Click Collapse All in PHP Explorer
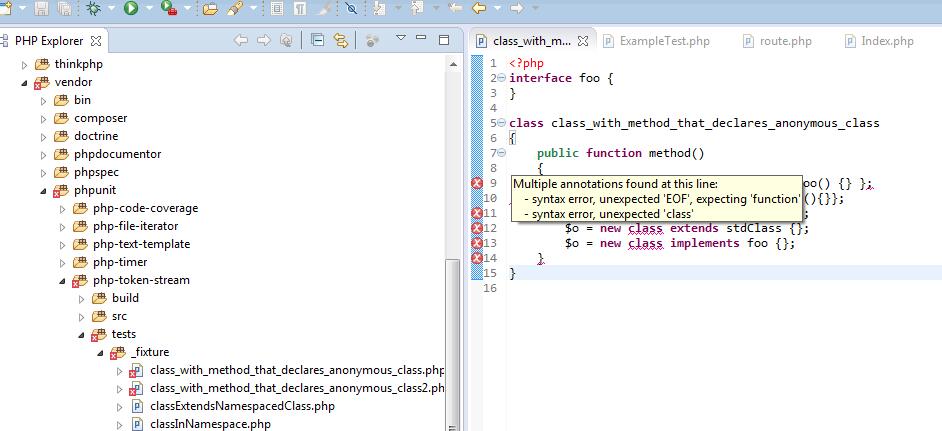 pos(317,41)
